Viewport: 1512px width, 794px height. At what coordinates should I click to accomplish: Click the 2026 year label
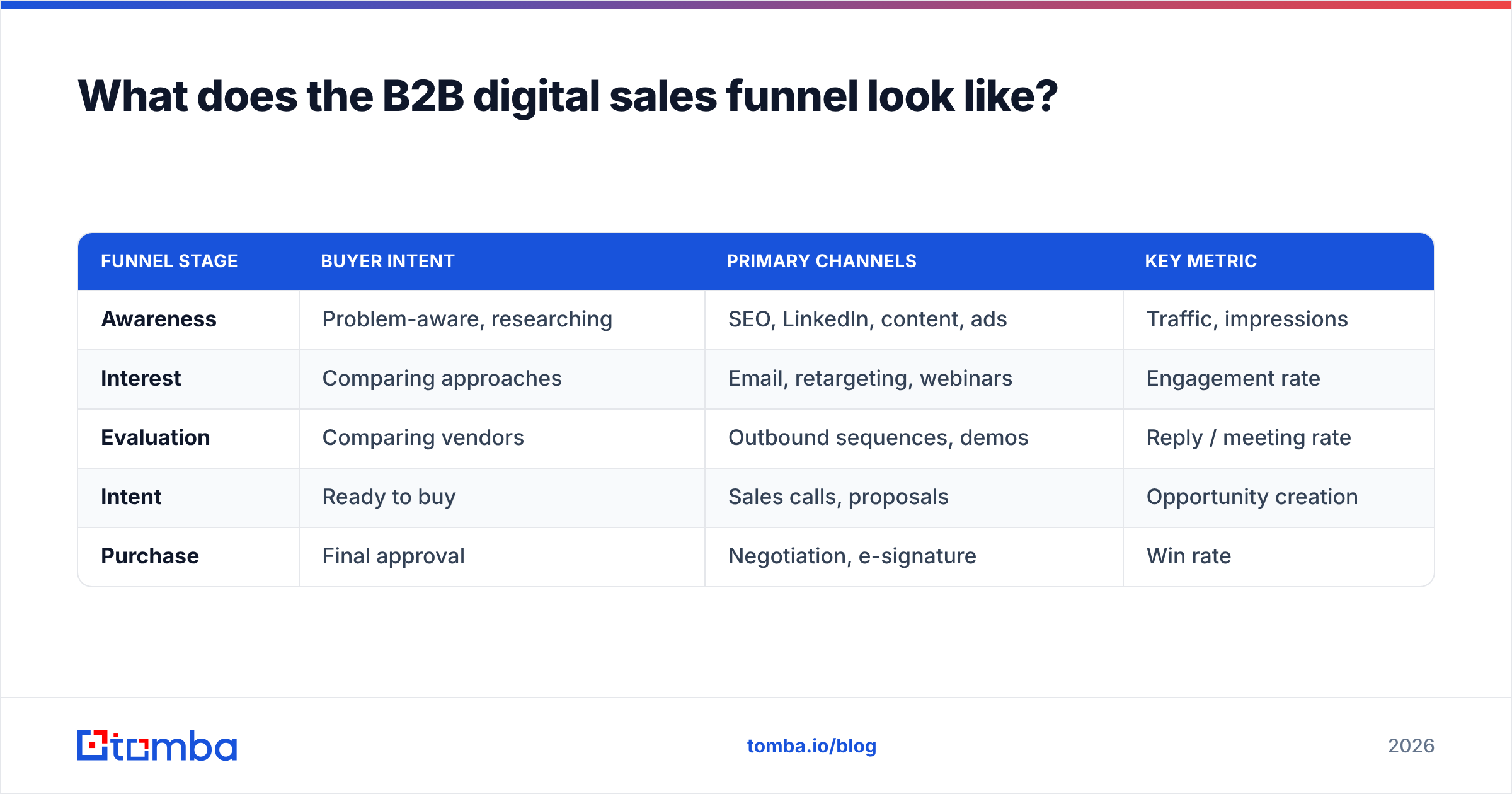[1411, 746]
